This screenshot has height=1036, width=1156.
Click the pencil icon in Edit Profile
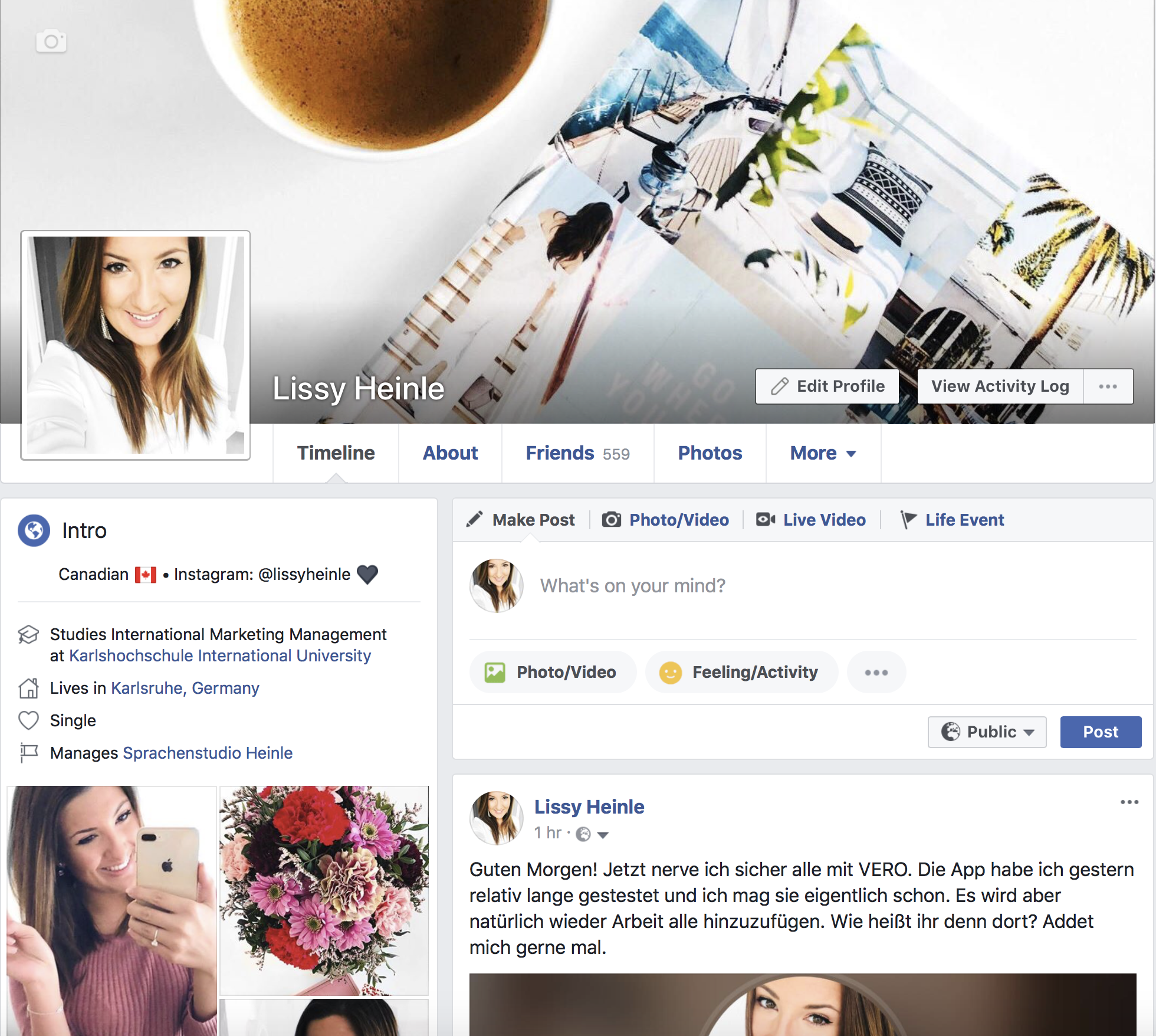(x=780, y=386)
